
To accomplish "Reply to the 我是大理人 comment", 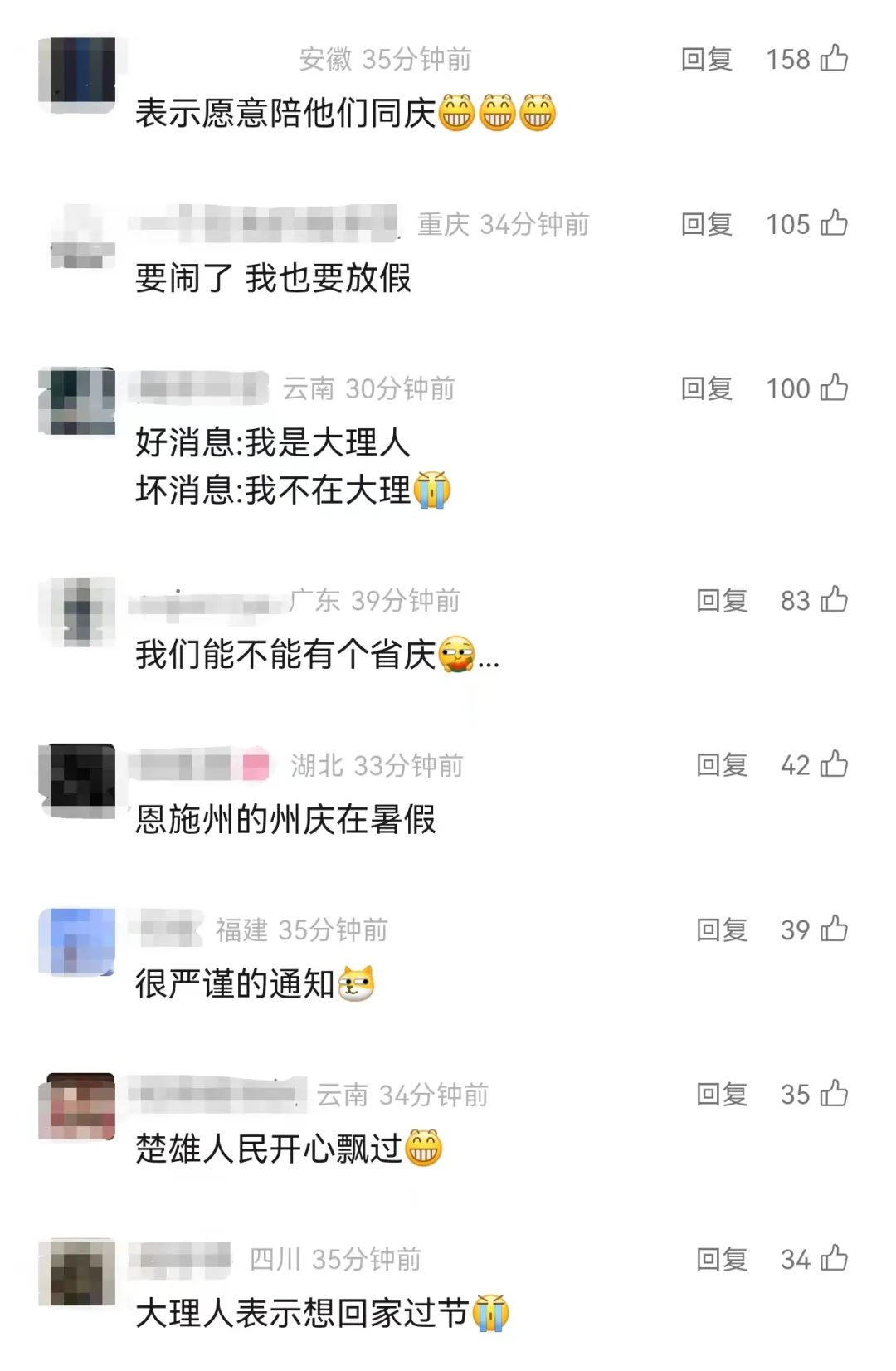I will click(706, 388).
